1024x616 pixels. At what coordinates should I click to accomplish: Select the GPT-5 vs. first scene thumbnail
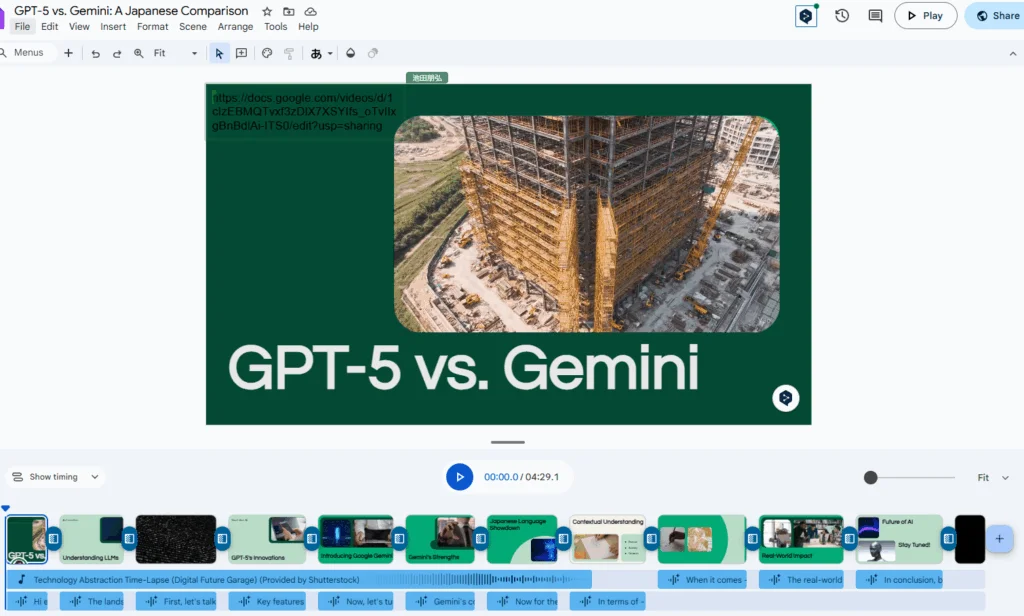click(x=27, y=539)
